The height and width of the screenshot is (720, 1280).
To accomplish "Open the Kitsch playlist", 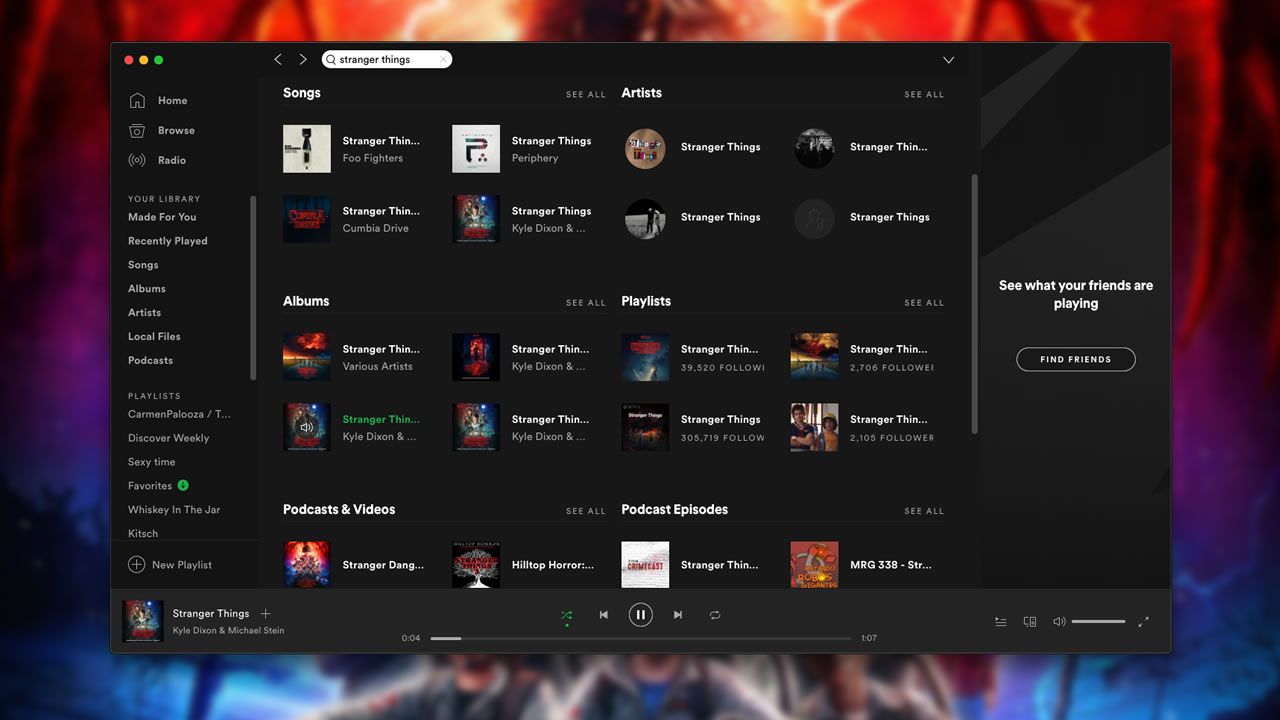I will click(143, 534).
